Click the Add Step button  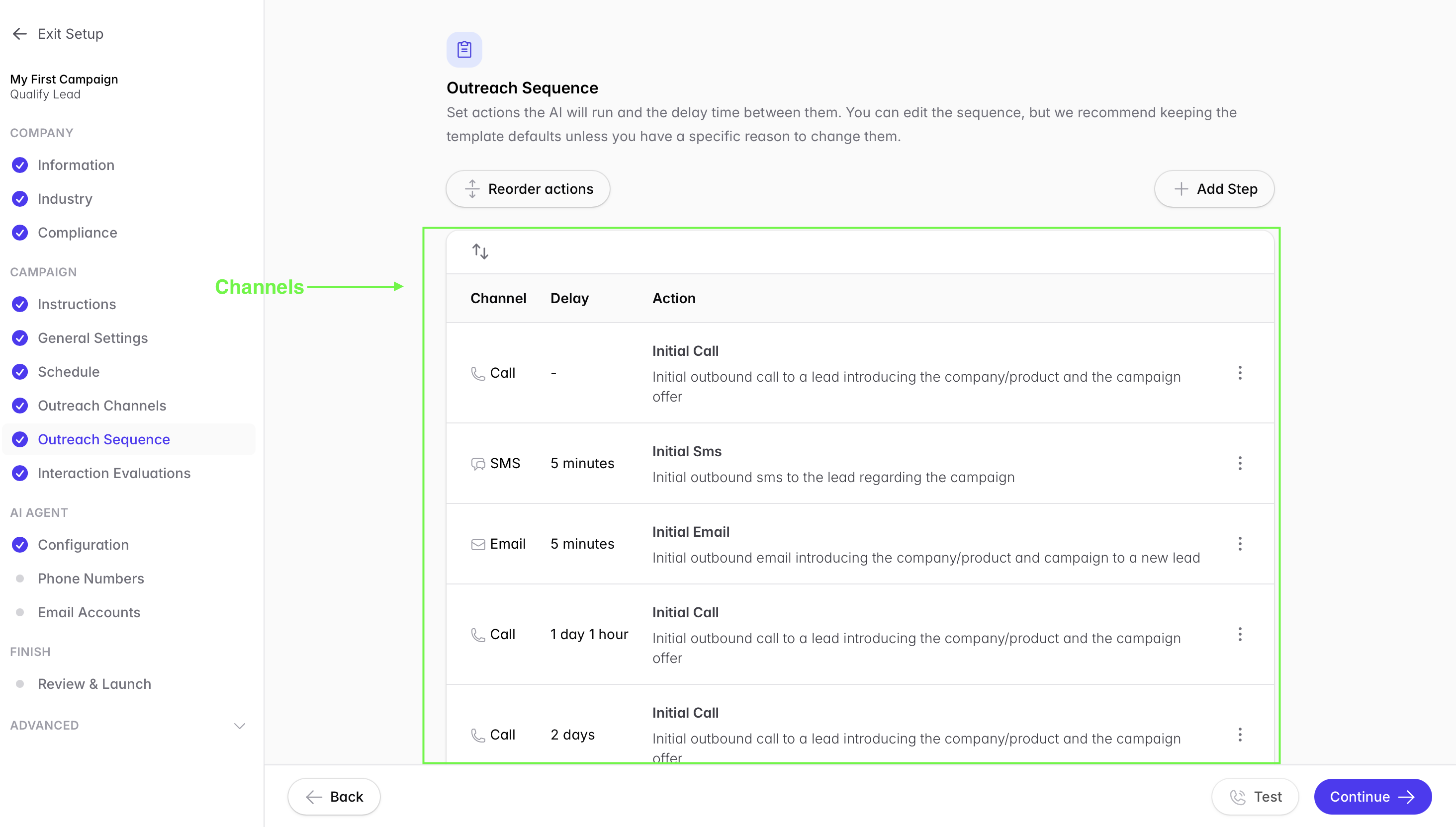pyautogui.click(x=1214, y=188)
